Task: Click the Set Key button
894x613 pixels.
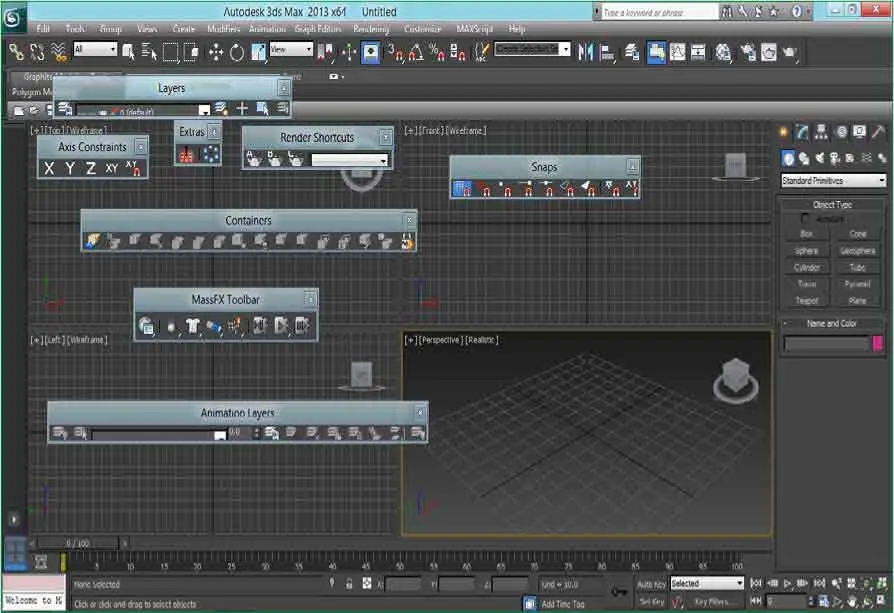Action: click(x=652, y=602)
